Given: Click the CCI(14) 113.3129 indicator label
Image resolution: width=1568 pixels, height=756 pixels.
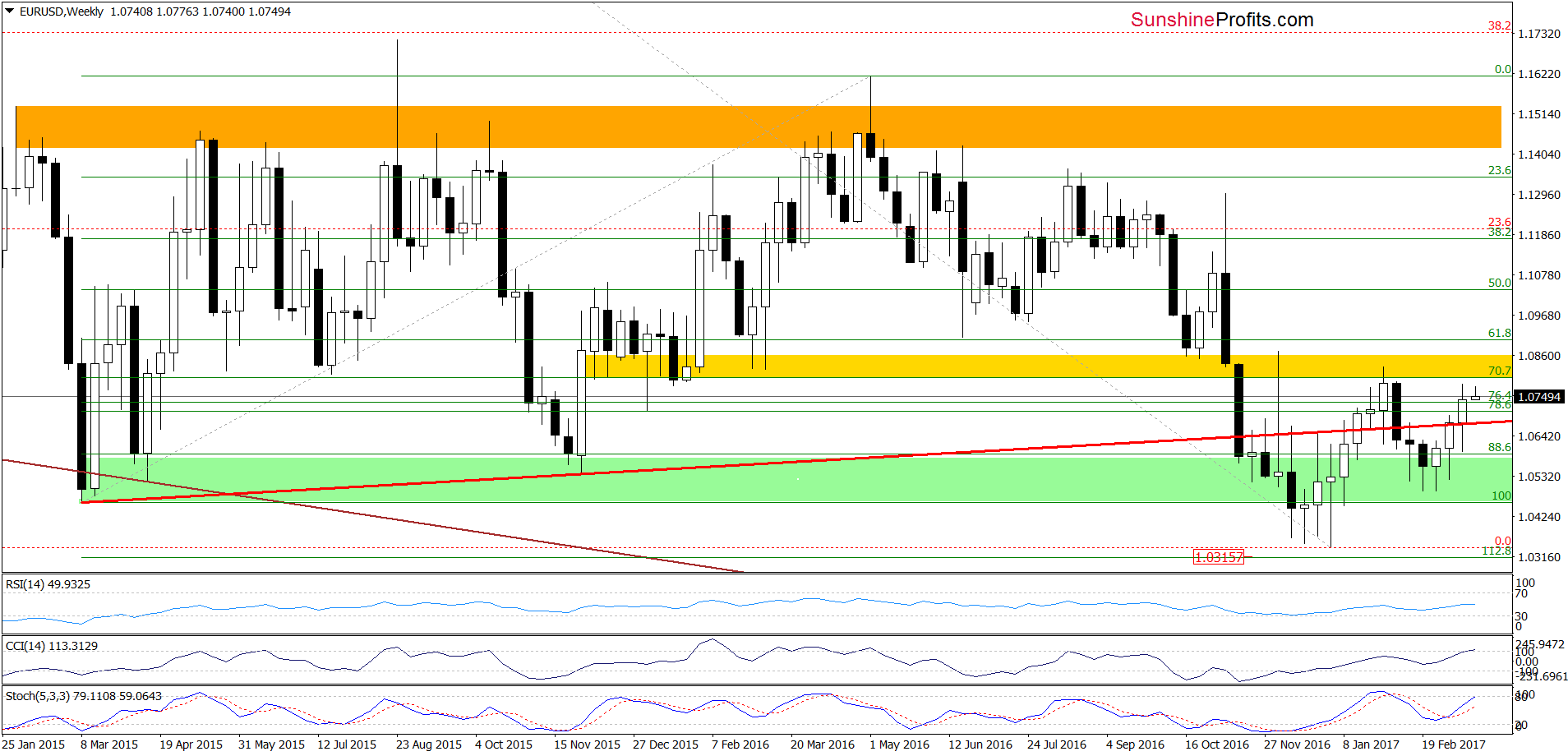Looking at the screenshot, I should 52,646.
